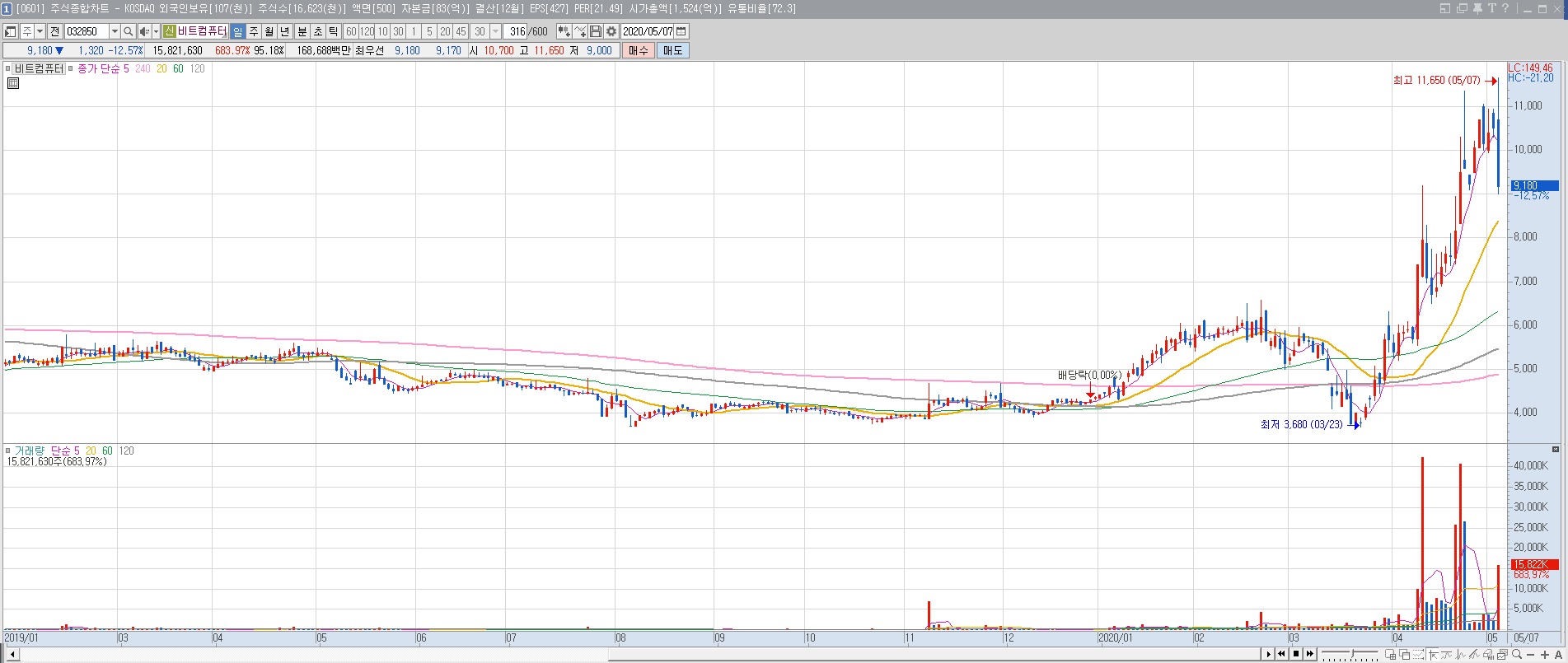Screen dimensions: 1568x663
Task: Click the 비트컴퓨터 chart legend label
Action: (40, 68)
